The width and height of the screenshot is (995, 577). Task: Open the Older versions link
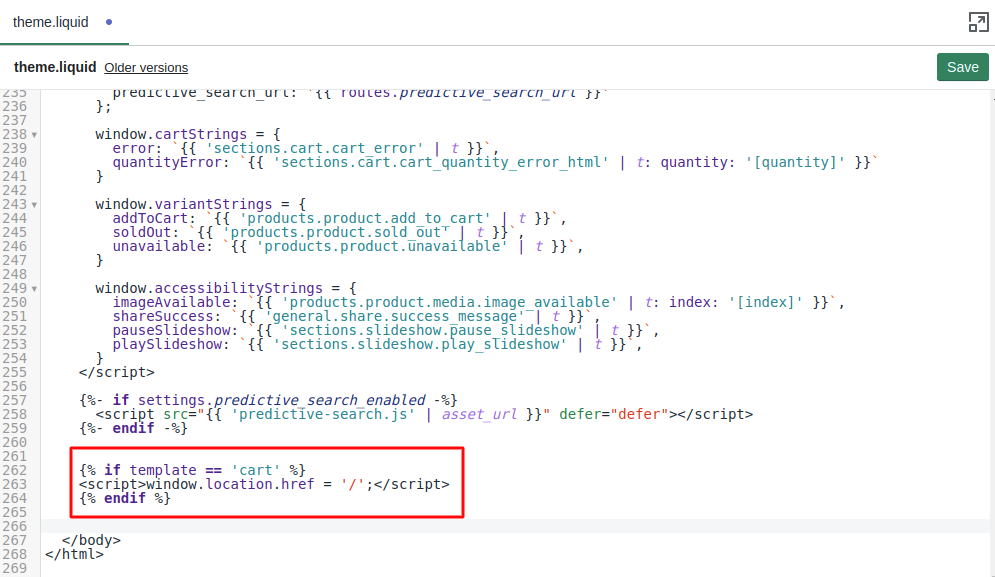(x=146, y=68)
